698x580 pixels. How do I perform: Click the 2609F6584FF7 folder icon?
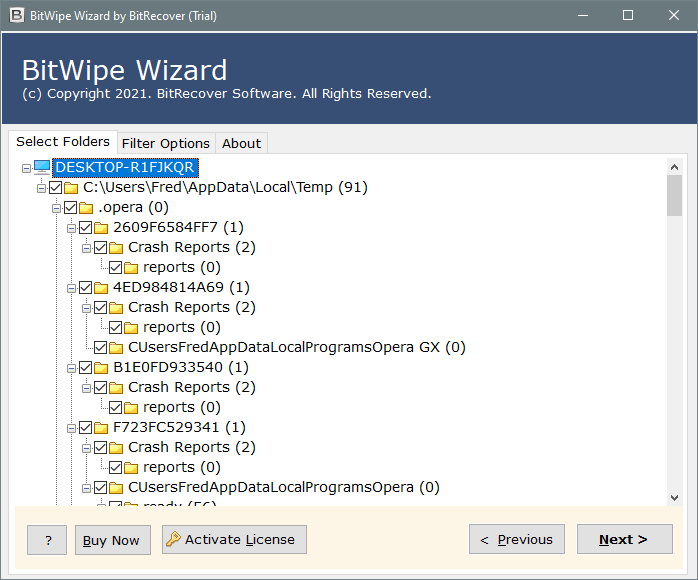click(101, 228)
